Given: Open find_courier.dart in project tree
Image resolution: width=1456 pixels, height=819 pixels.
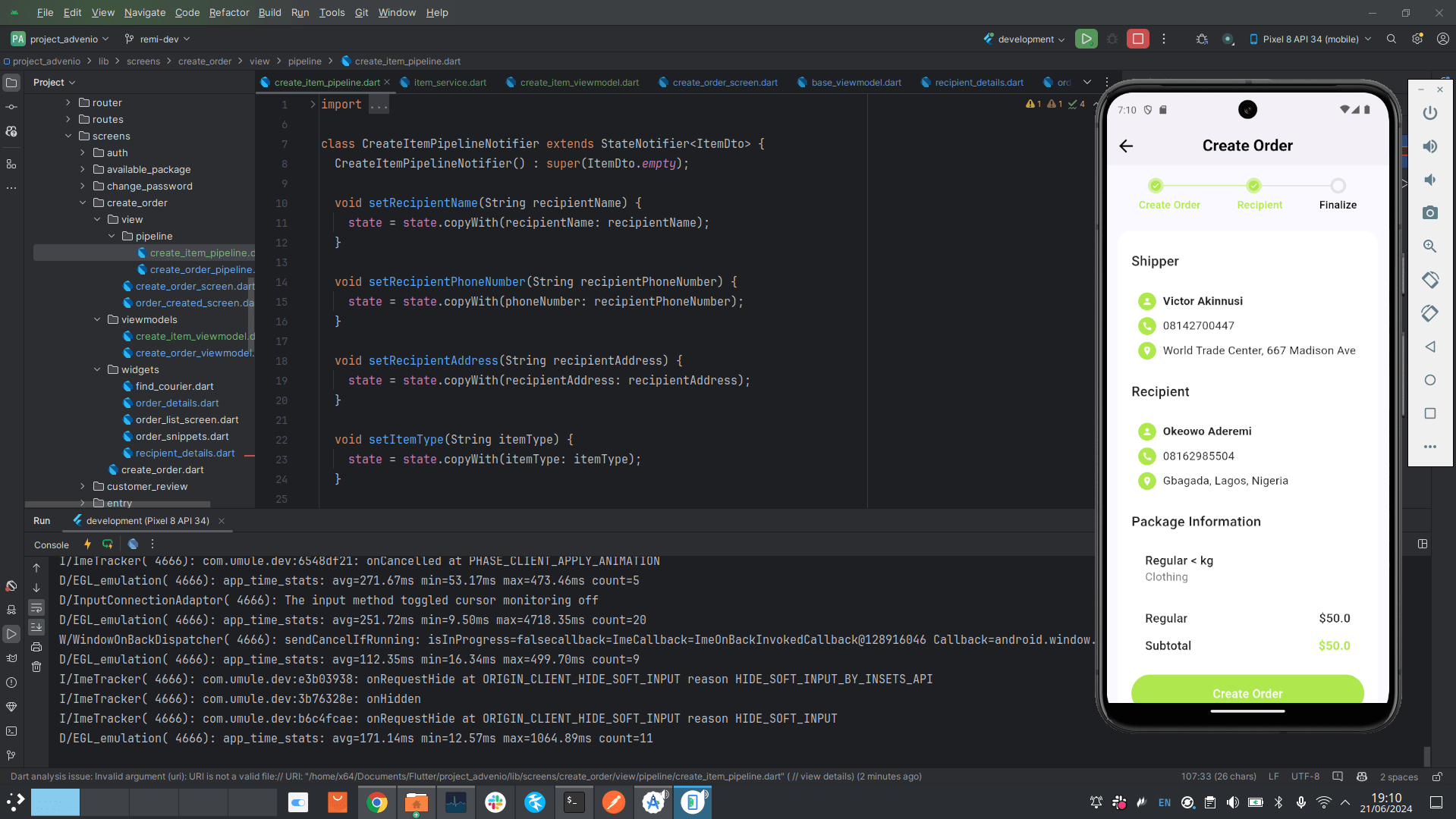Looking at the screenshot, I should tap(168, 386).
